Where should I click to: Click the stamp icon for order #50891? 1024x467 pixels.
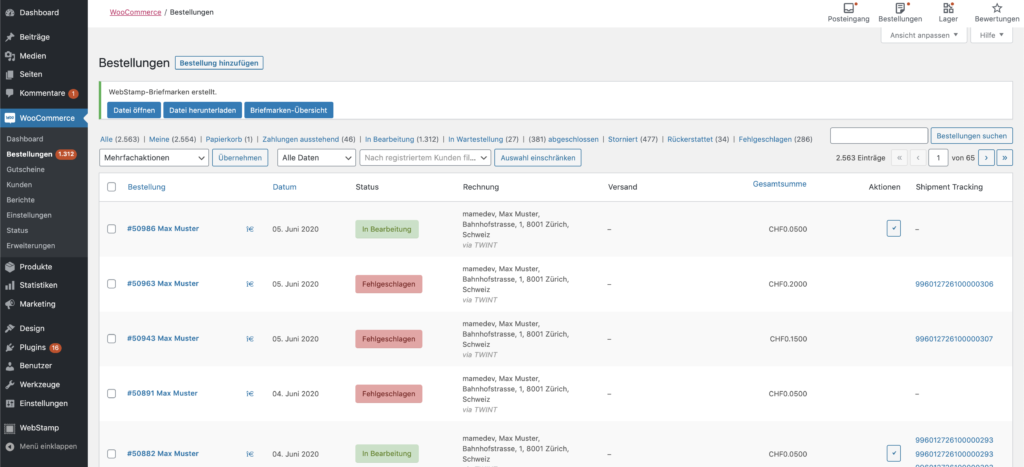[249, 394]
